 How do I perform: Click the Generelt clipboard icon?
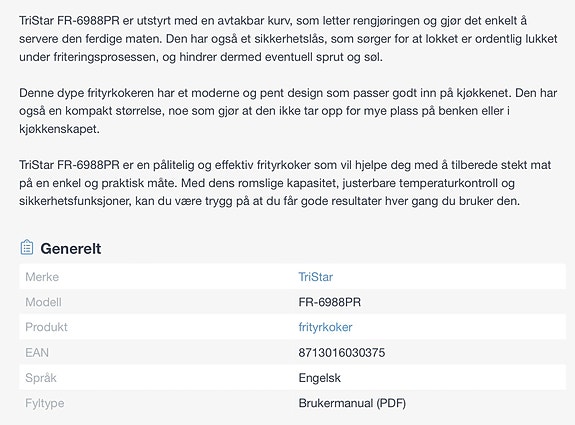(x=27, y=247)
